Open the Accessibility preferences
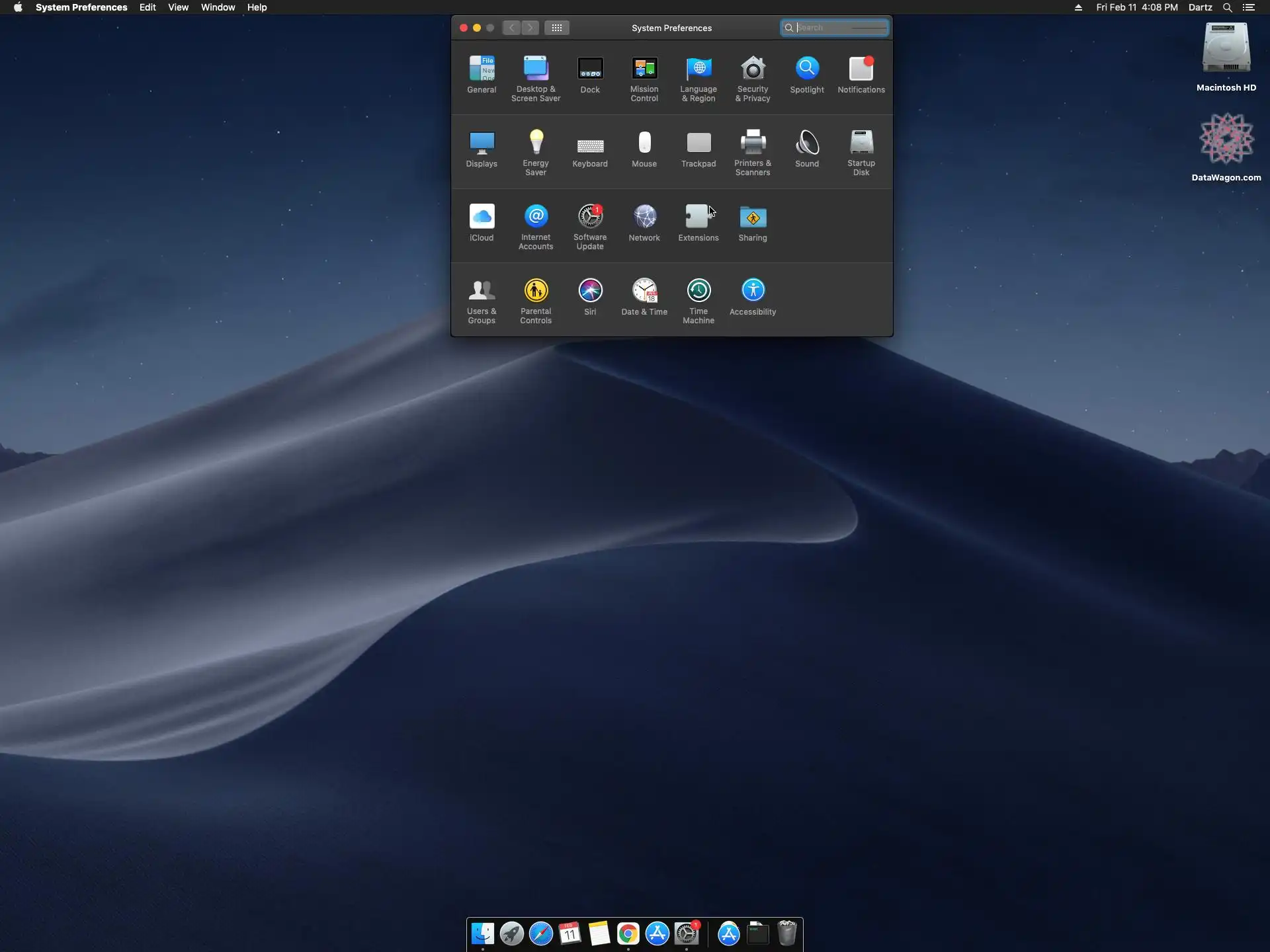 [753, 291]
